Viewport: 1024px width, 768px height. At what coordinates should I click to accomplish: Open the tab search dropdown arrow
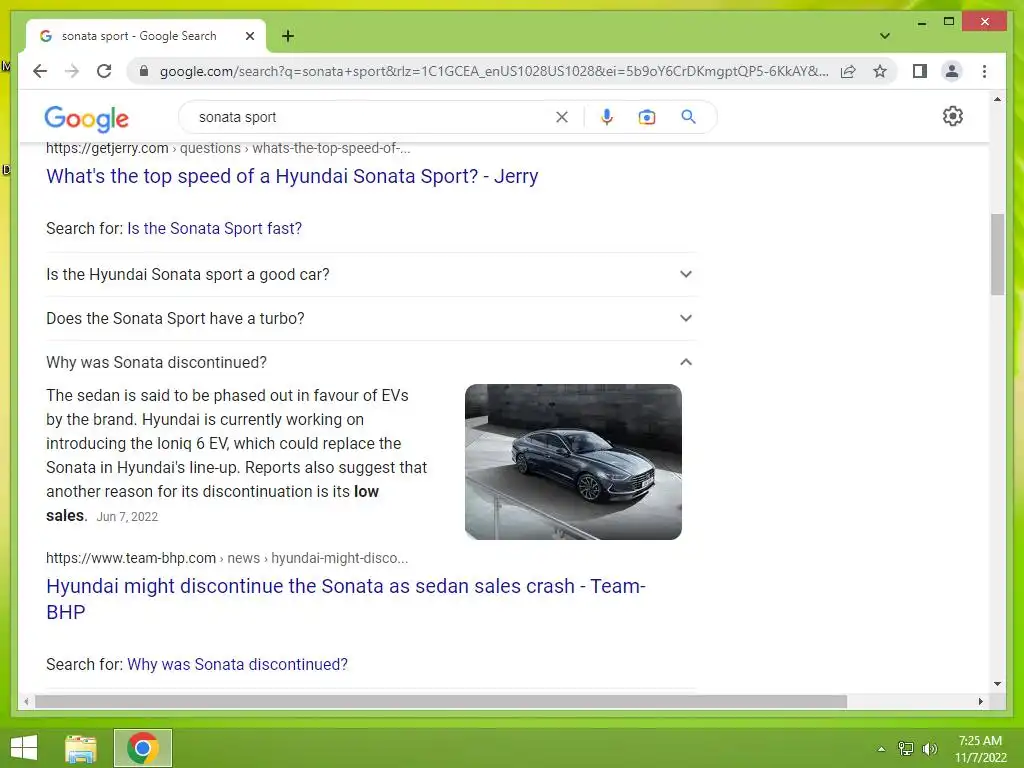tap(885, 36)
